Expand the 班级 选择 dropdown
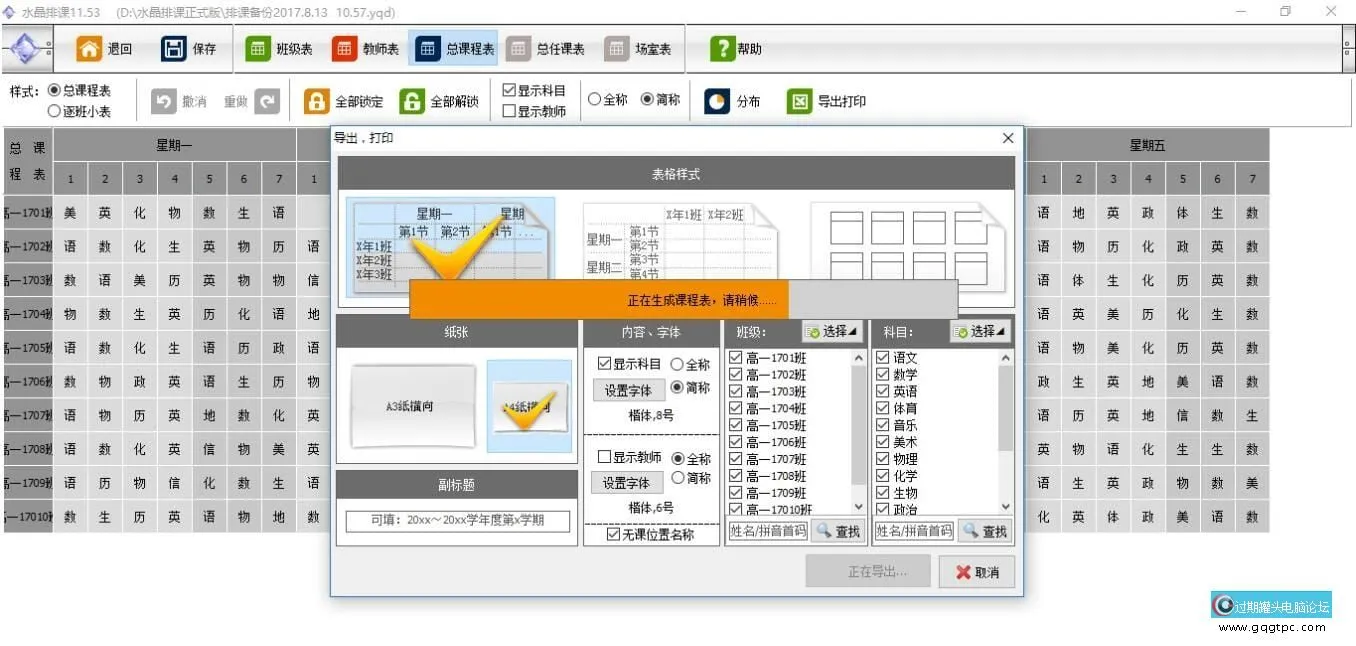Viewport: 1356px width, 646px height. [x=832, y=331]
